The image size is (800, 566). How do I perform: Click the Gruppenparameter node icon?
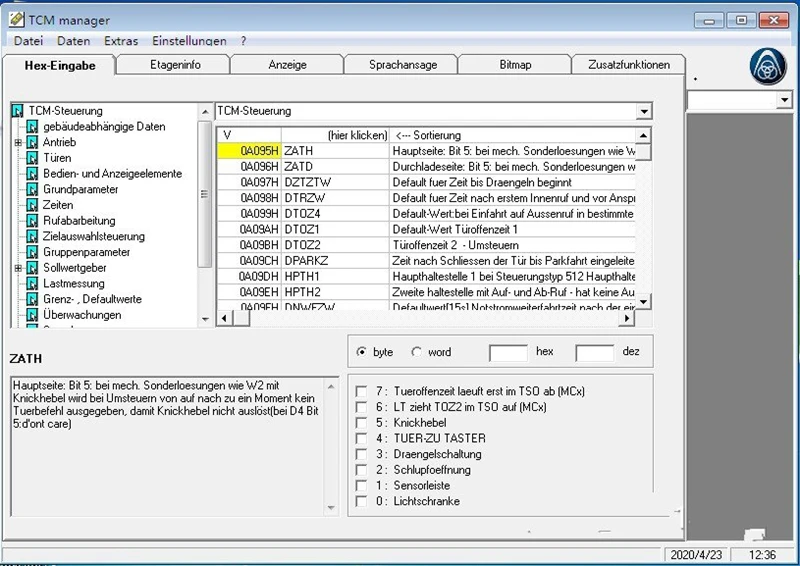click(32, 252)
